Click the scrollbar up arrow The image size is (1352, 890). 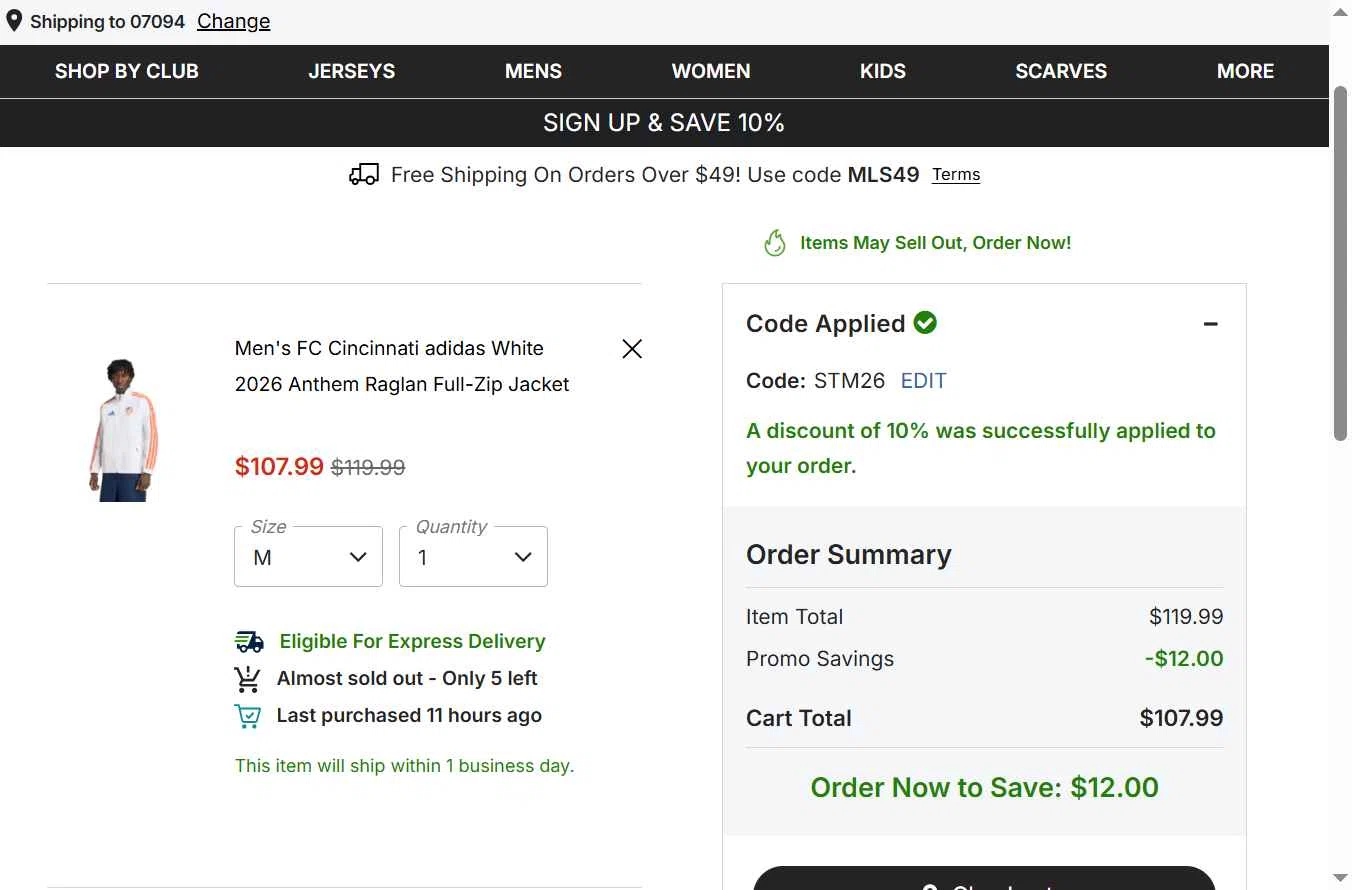(x=1341, y=12)
